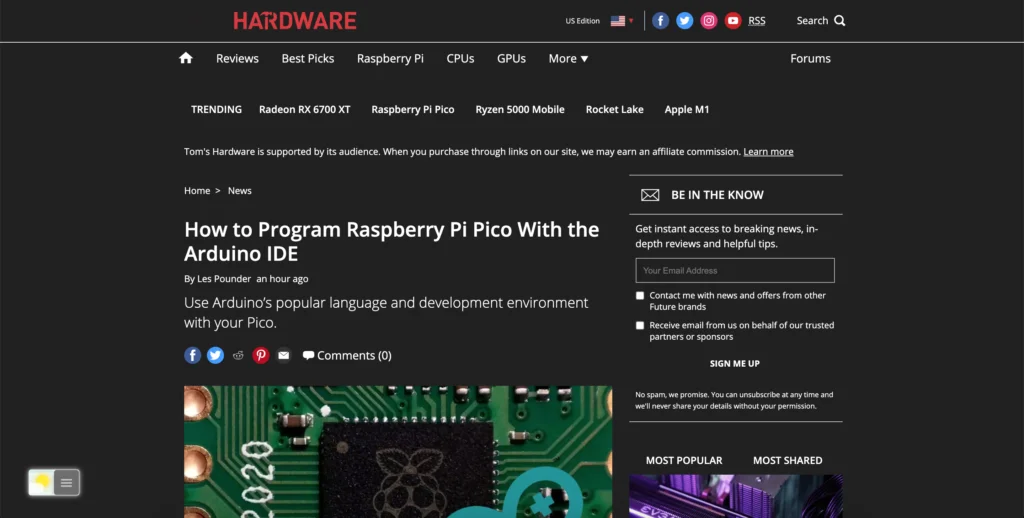Go to homepage via house icon
1024x518 pixels.
pos(186,58)
